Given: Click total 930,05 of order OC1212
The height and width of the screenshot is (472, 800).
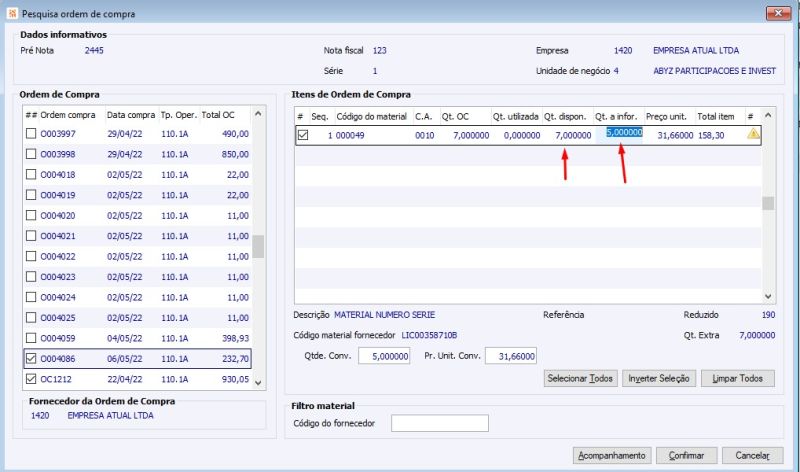Looking at the screenshot, I should point(235,379).
